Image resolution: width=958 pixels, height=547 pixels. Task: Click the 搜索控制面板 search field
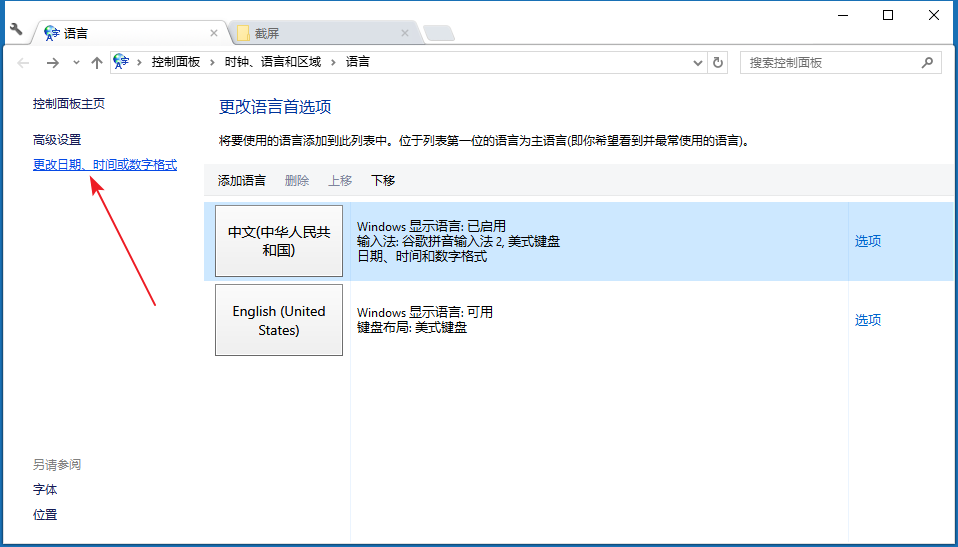click(830, 62)
